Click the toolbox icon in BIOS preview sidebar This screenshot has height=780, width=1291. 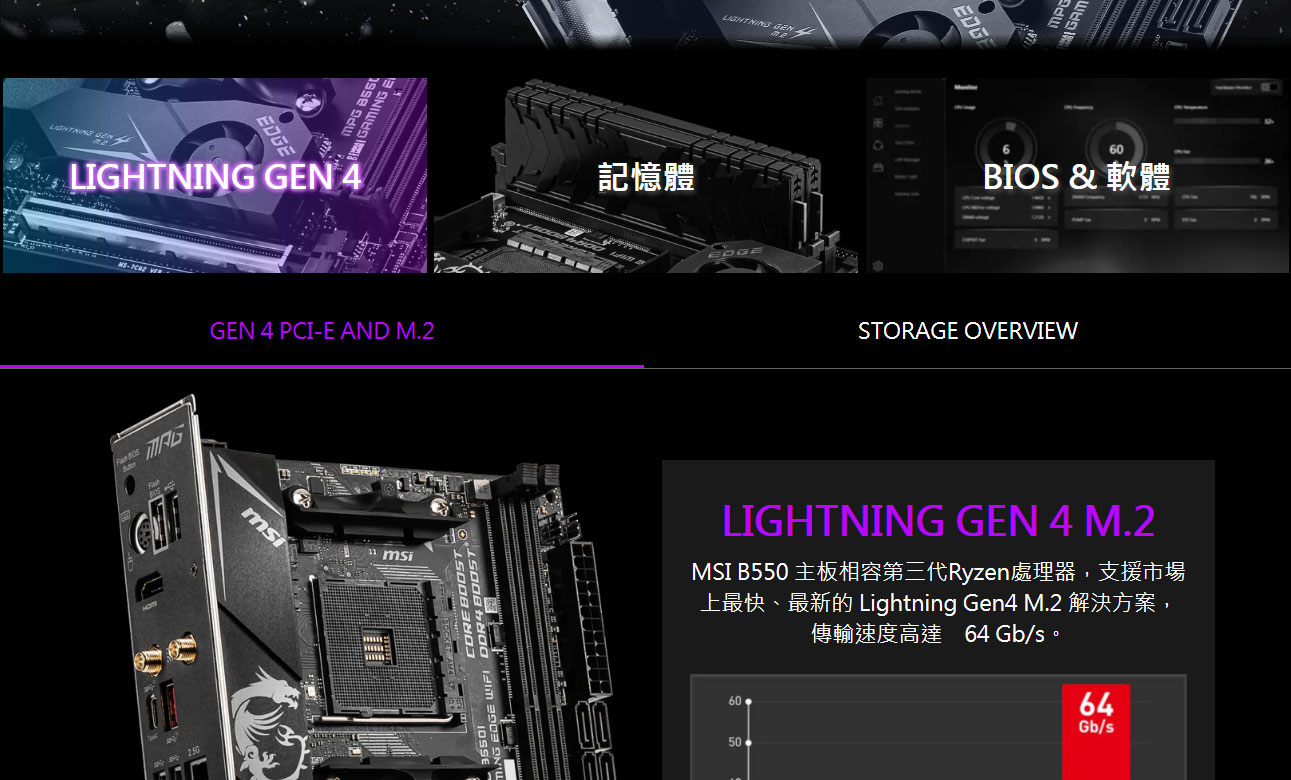pyautogui.click(x=878, y=168)
